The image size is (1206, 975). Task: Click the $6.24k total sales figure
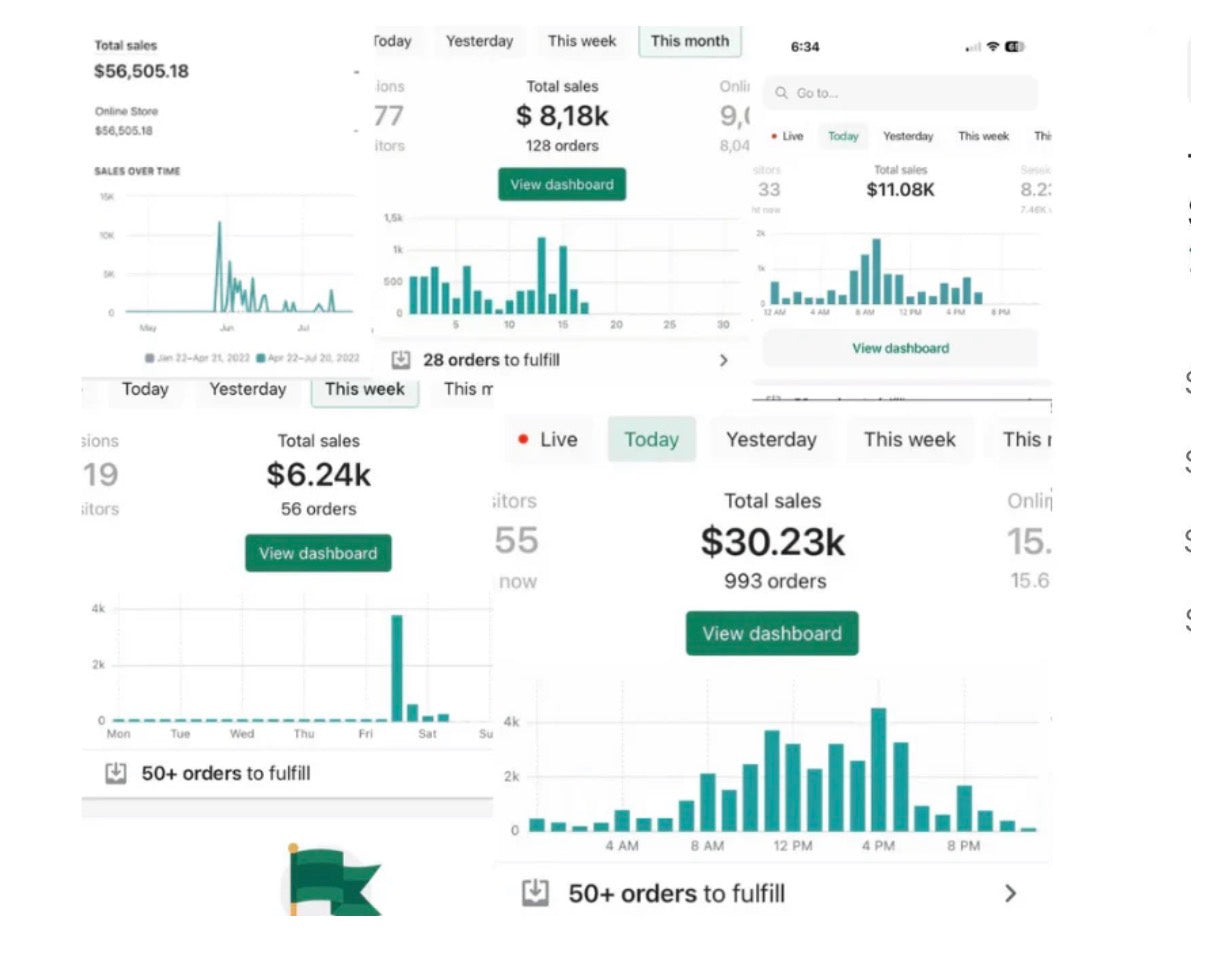[318, 474]
